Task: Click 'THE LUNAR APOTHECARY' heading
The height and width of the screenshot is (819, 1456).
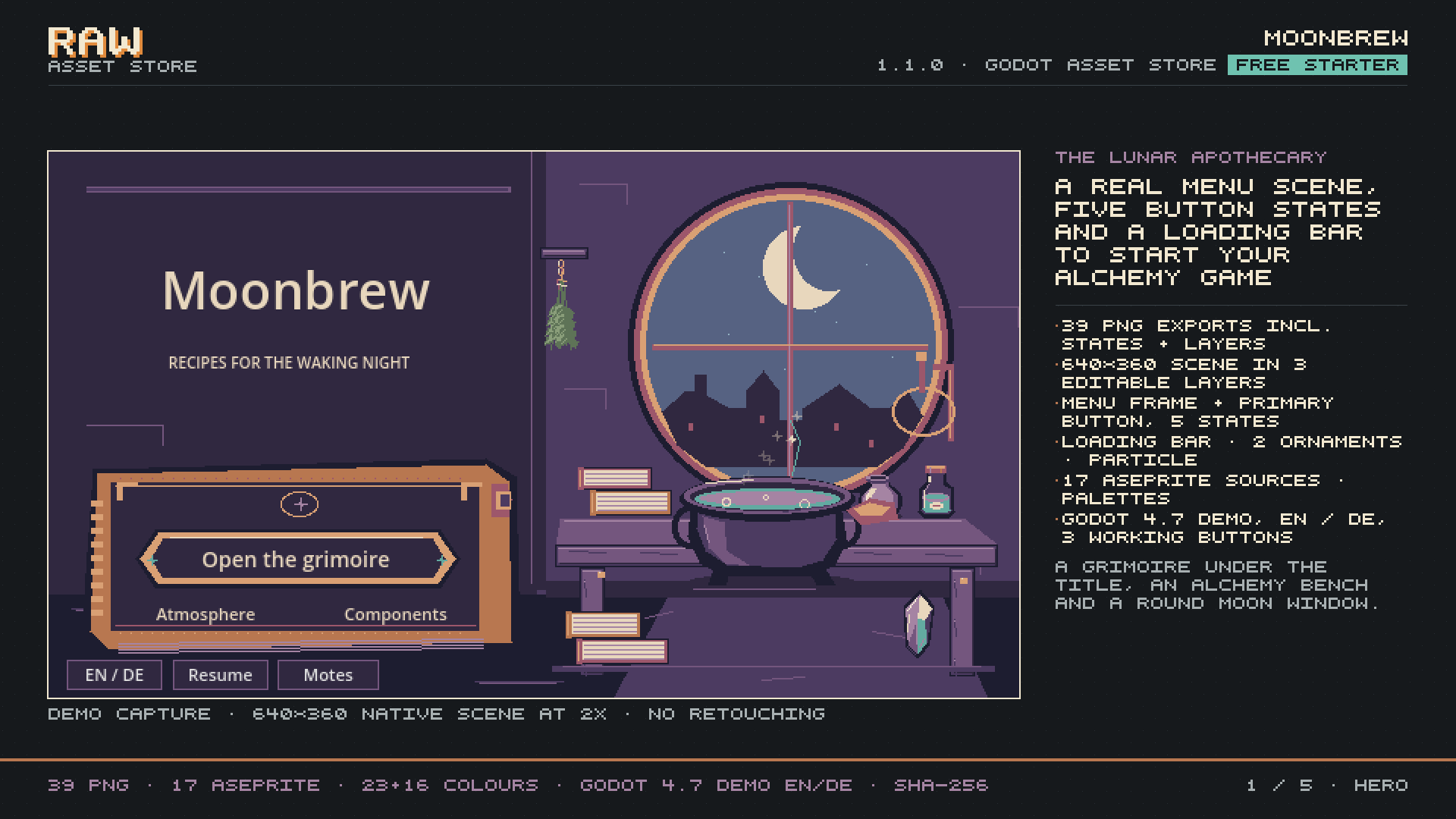Action: 1191,157
